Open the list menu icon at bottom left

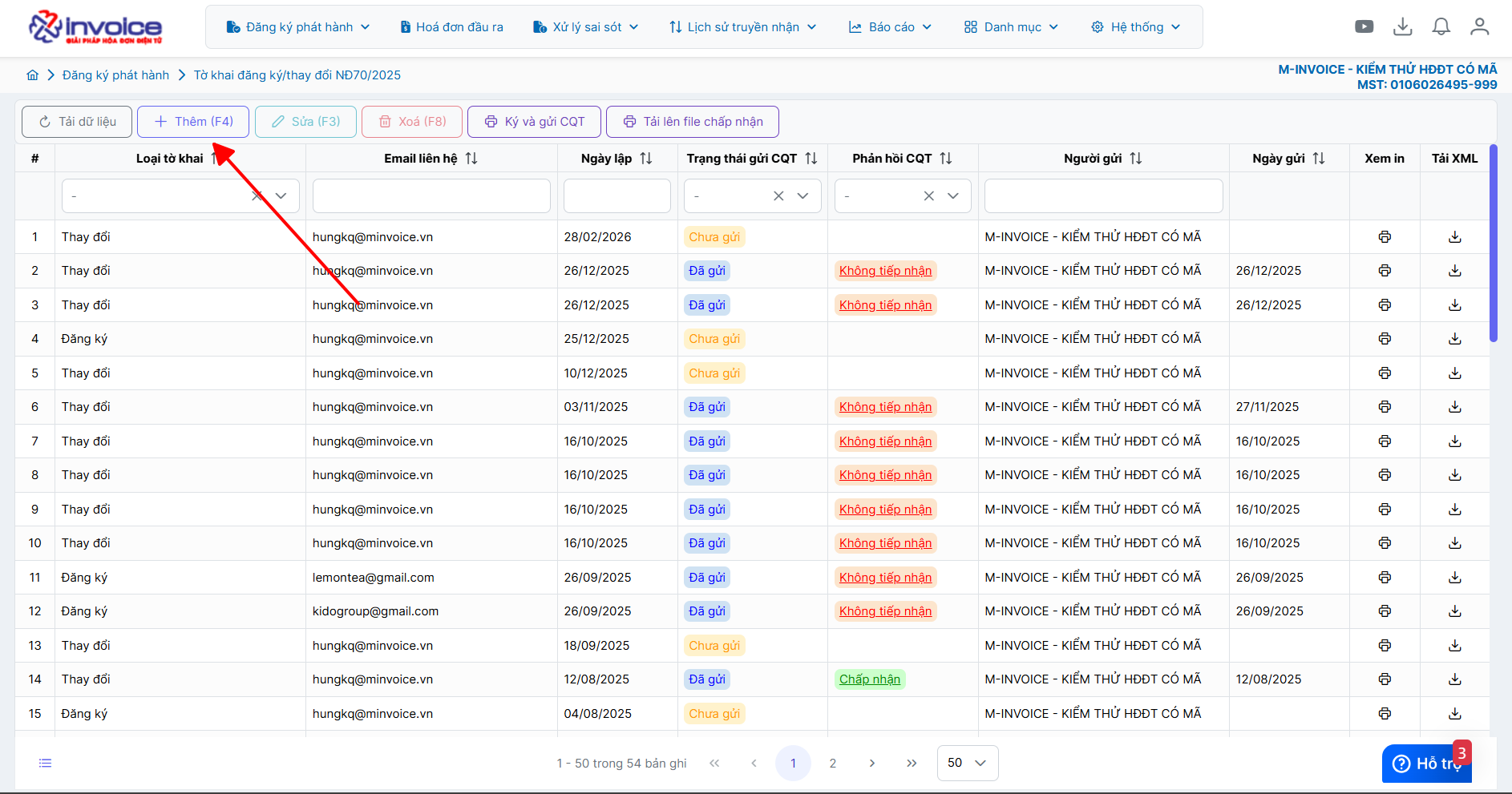tap(46, 763)
